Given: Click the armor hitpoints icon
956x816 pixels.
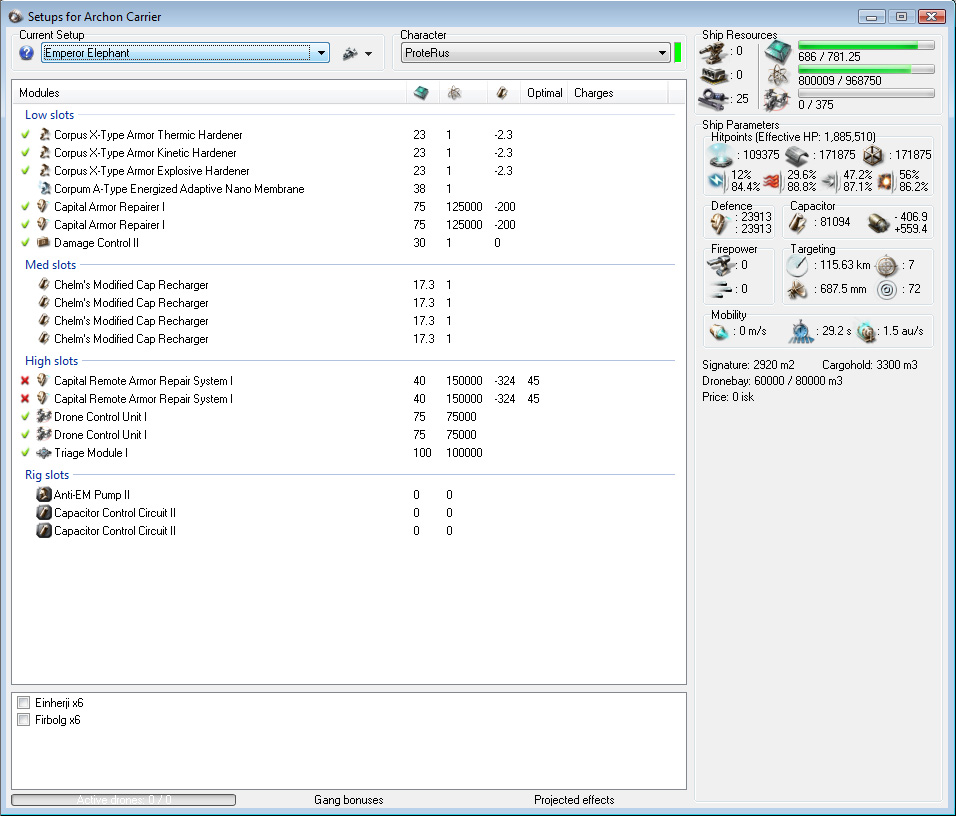Looking at the screenshot, I should point(796,156).
